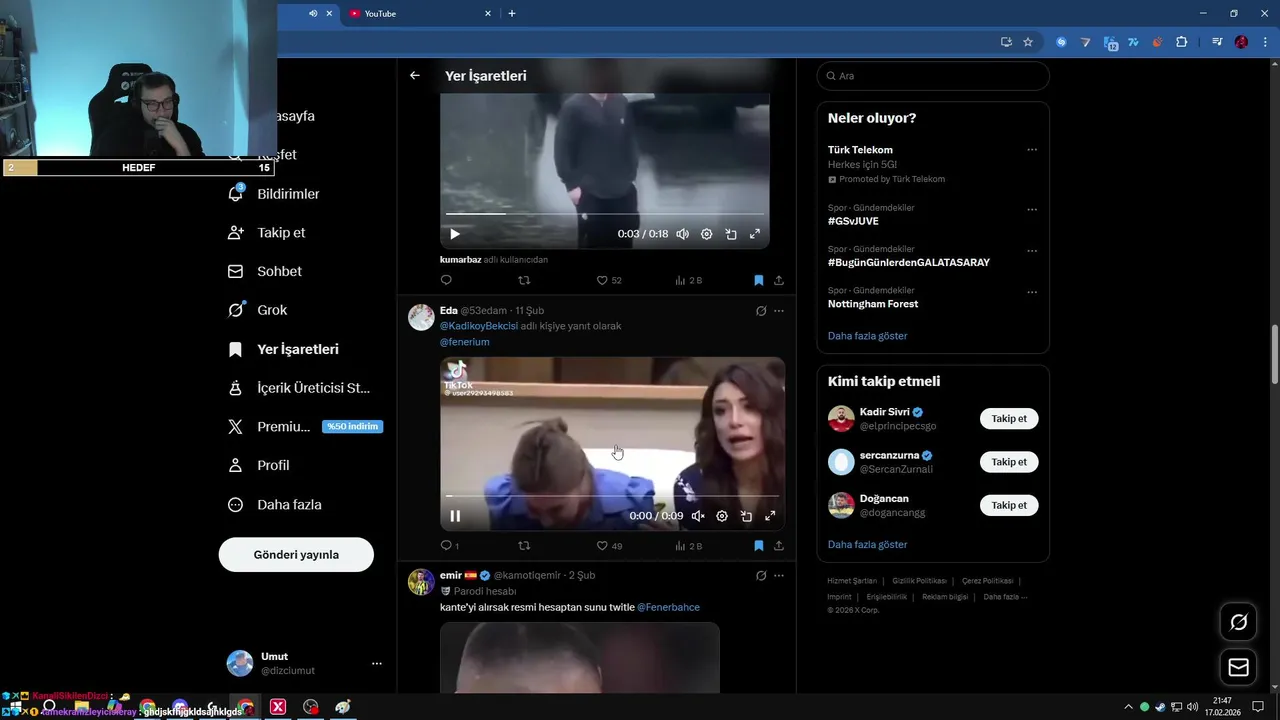Open more options on emir's post
Viewport: 1280px width, 720px height.
click(x=779, y=576)
